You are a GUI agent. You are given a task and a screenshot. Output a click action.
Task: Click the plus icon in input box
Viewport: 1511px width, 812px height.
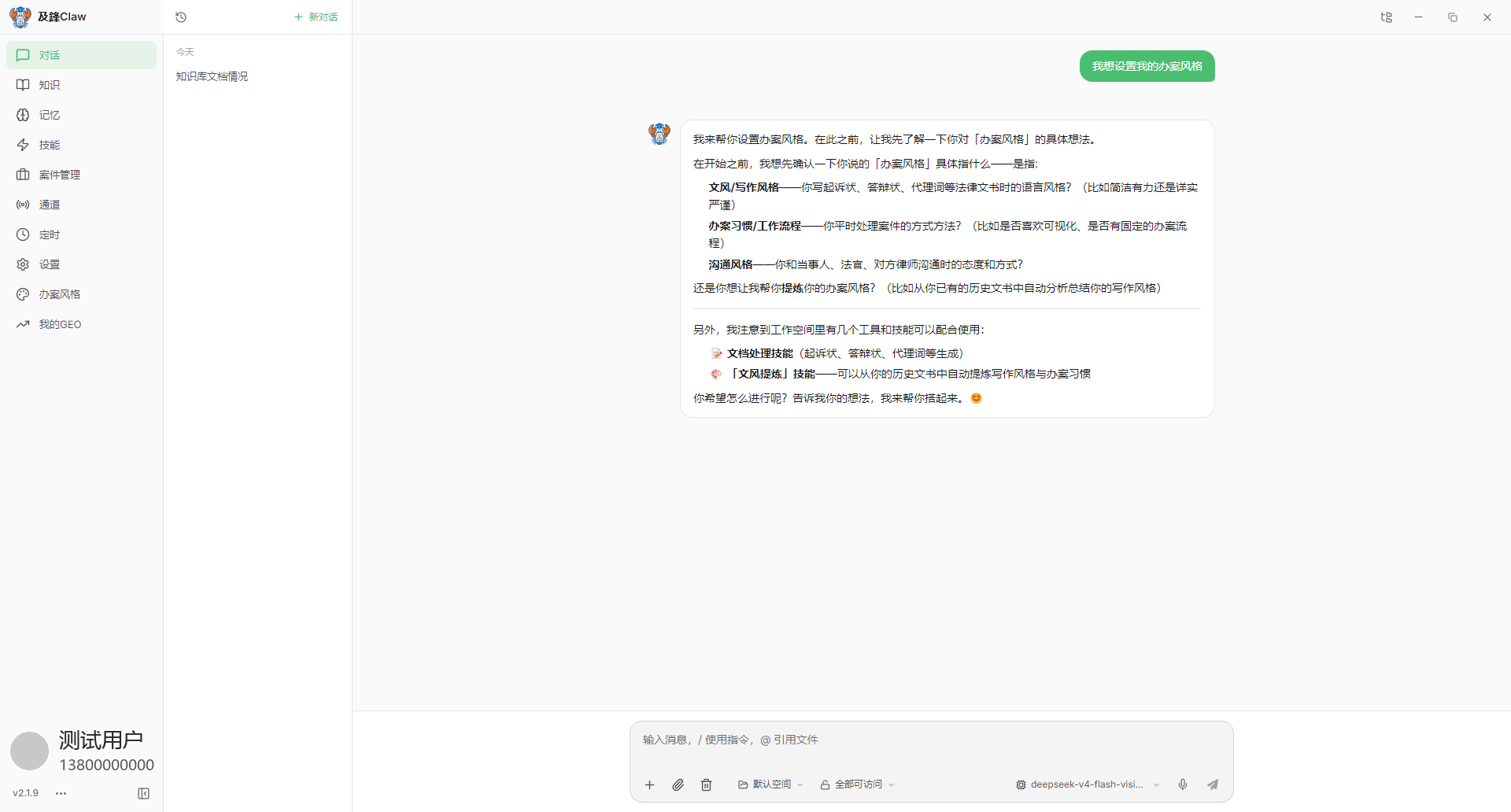click(x=649, y=784)
